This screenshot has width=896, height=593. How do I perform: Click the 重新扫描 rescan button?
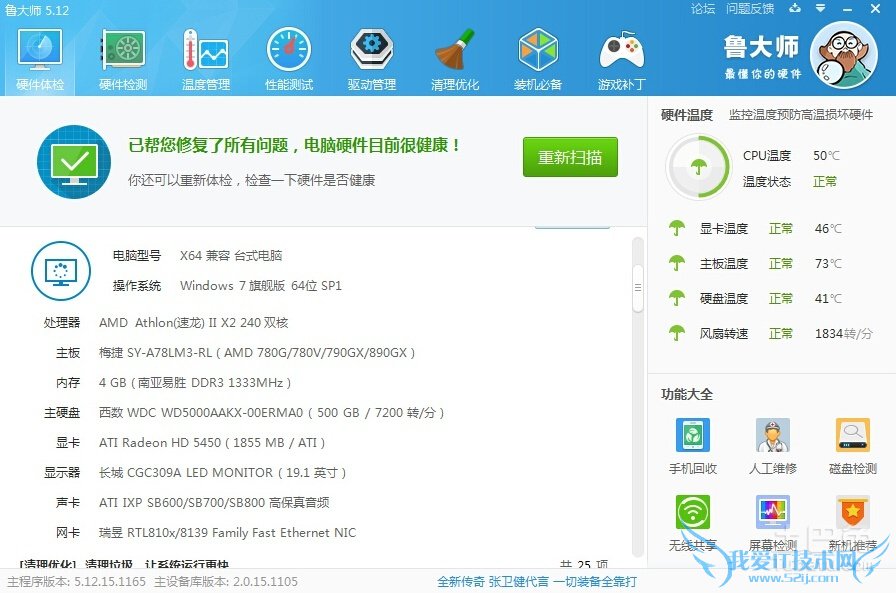click(x=570, y=157)
